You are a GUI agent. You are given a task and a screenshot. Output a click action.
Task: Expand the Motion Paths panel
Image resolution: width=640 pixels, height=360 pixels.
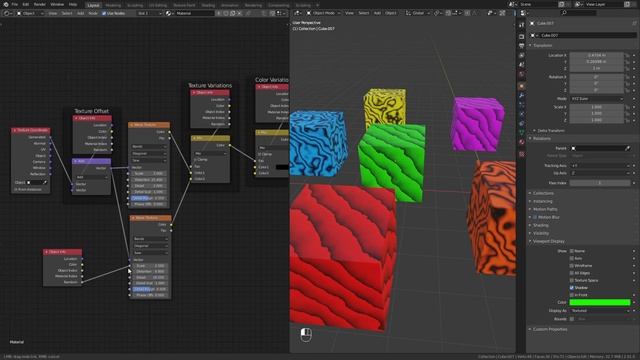click(545, 209)
